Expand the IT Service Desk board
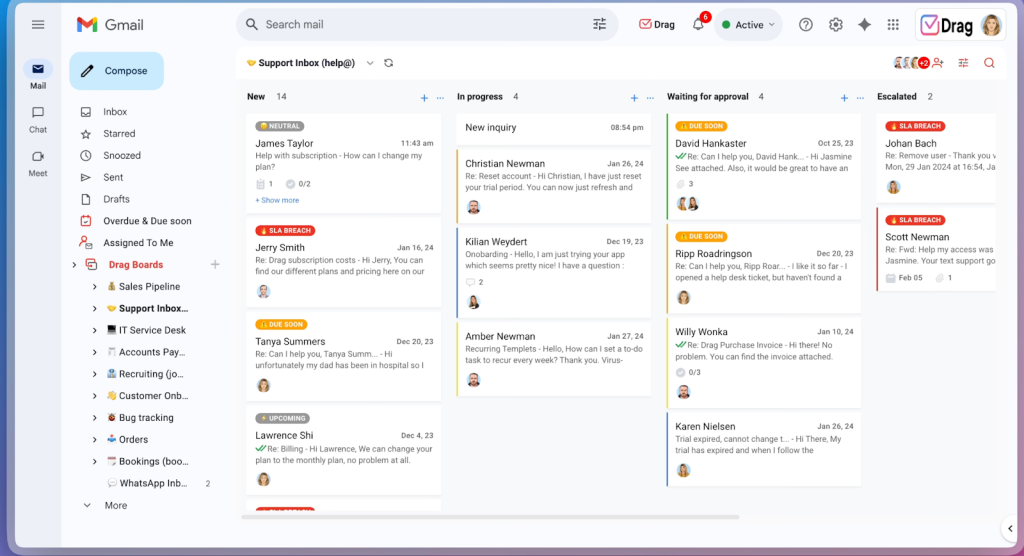 coord(95,331)
